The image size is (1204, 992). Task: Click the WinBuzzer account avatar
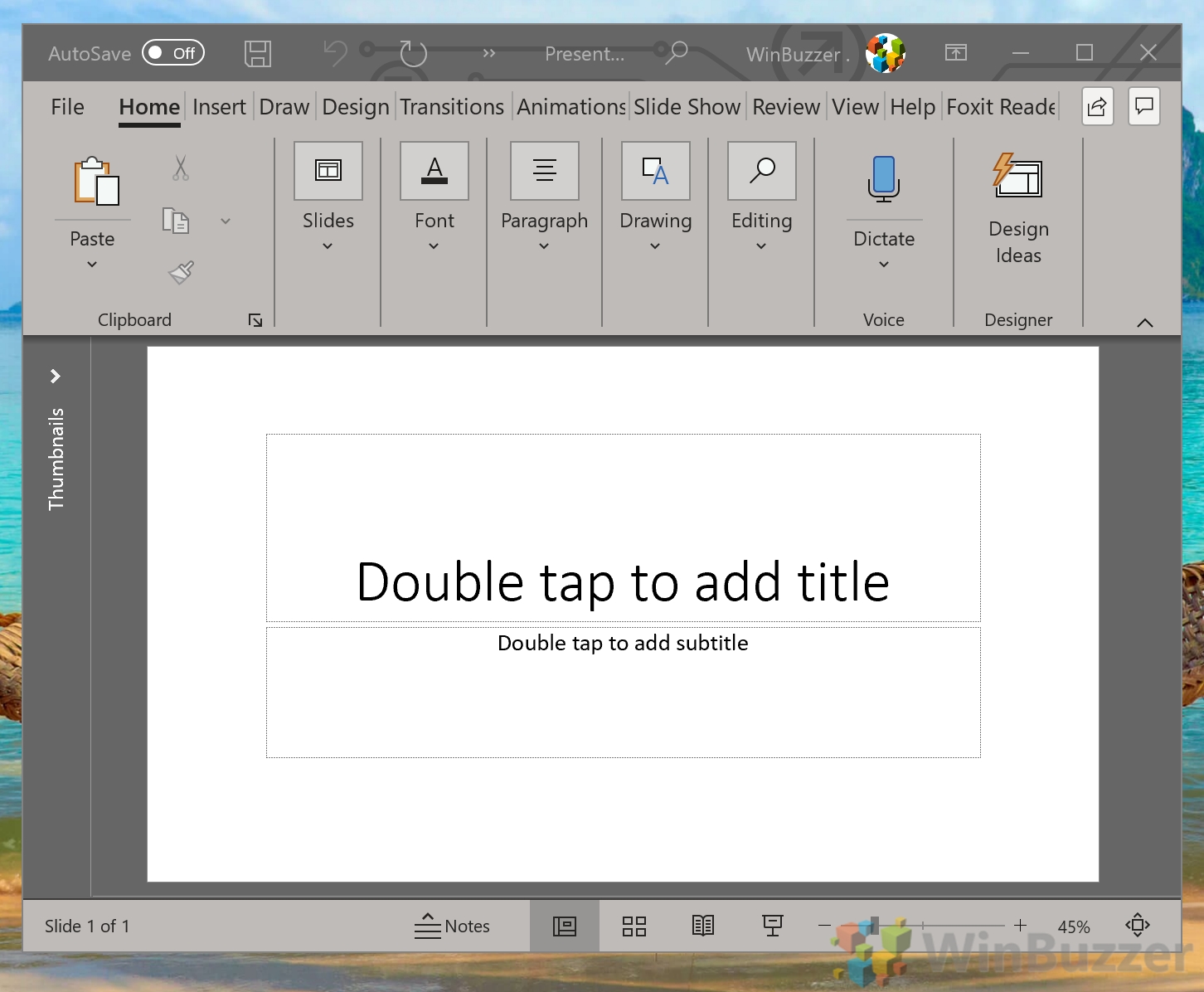click(886, 54)
